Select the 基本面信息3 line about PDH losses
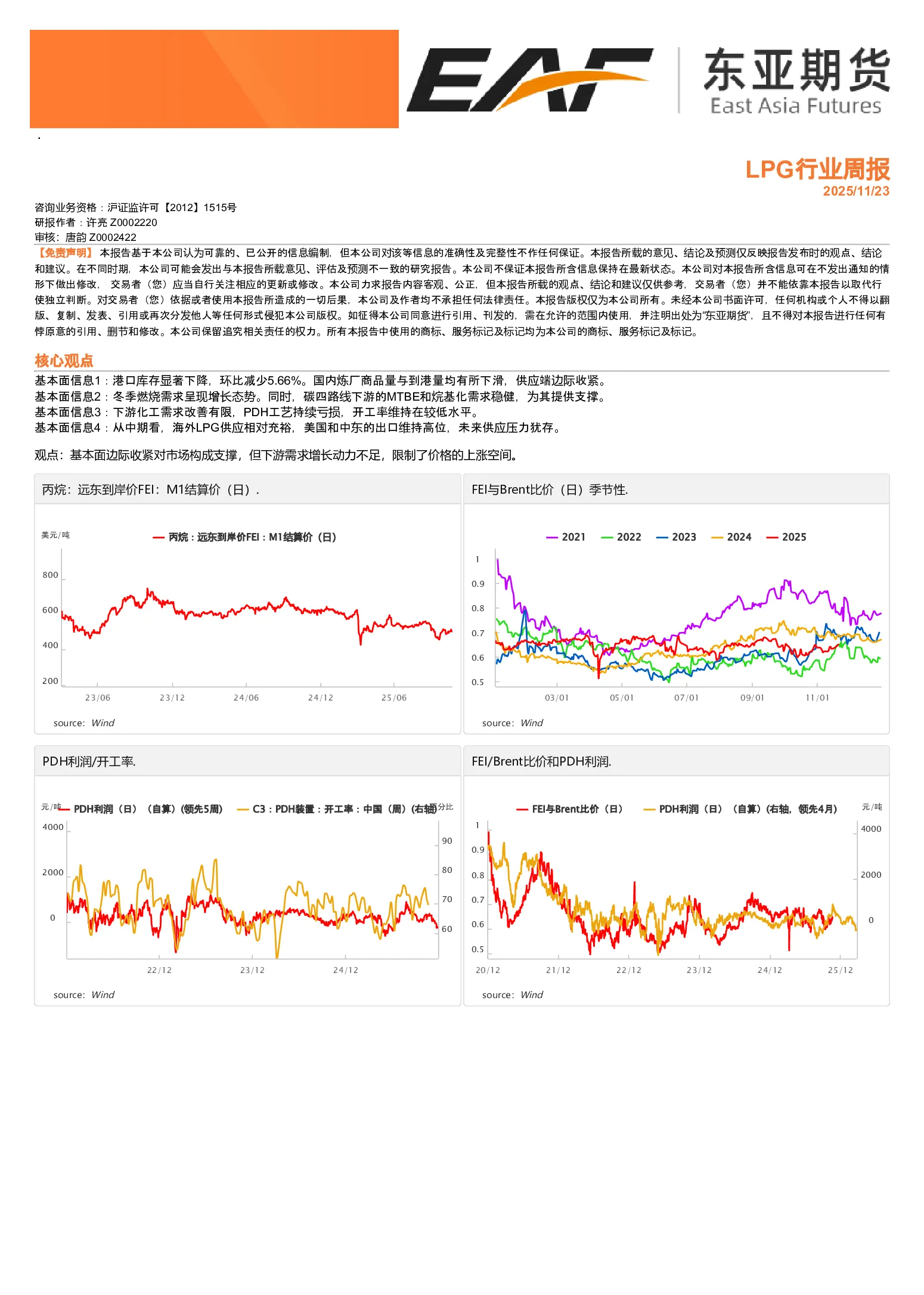Image resolution: width=924 pixels, height=1295 pixels. click(258, 412)
